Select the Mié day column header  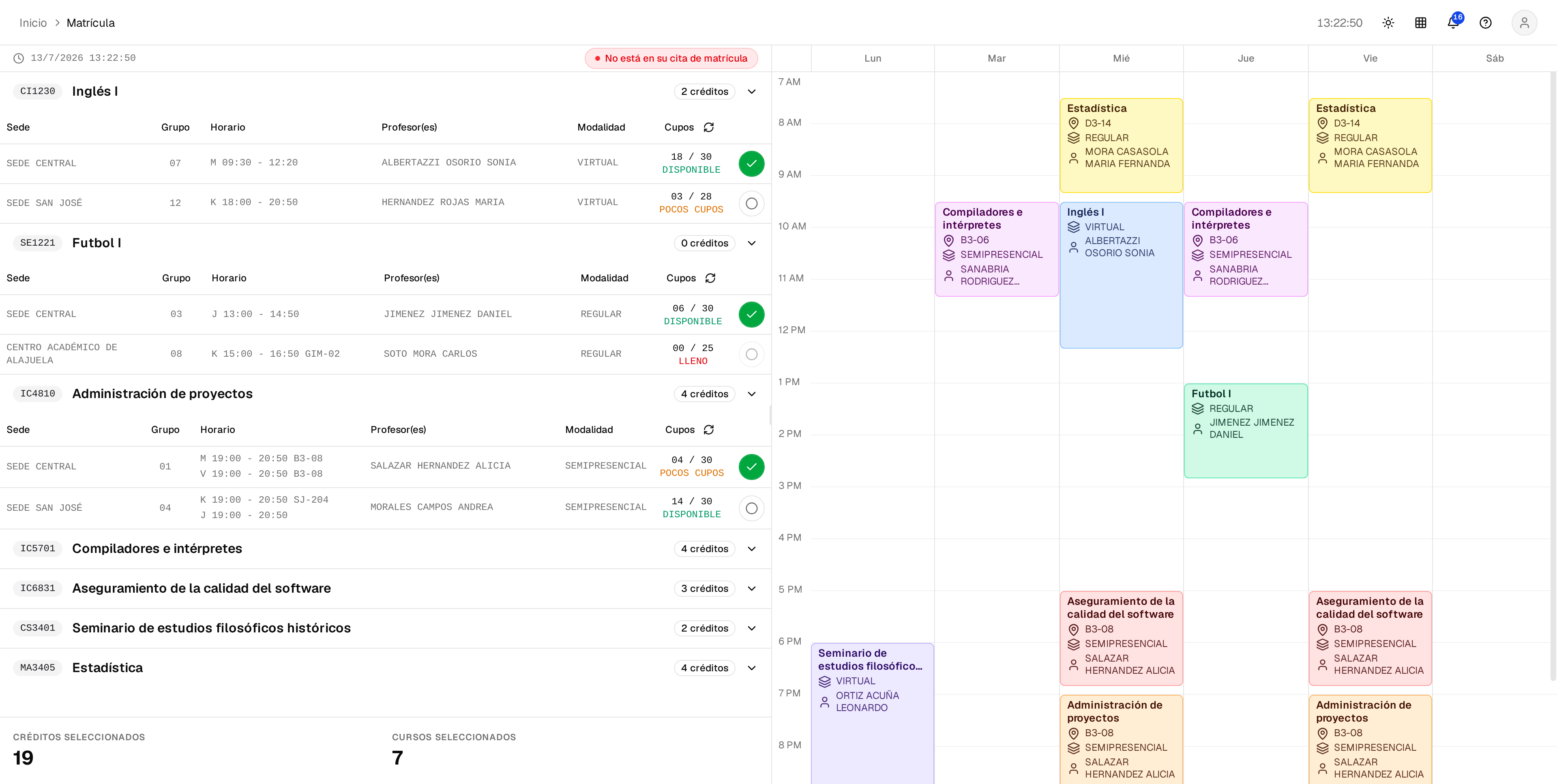click(x=1121, y=59)
